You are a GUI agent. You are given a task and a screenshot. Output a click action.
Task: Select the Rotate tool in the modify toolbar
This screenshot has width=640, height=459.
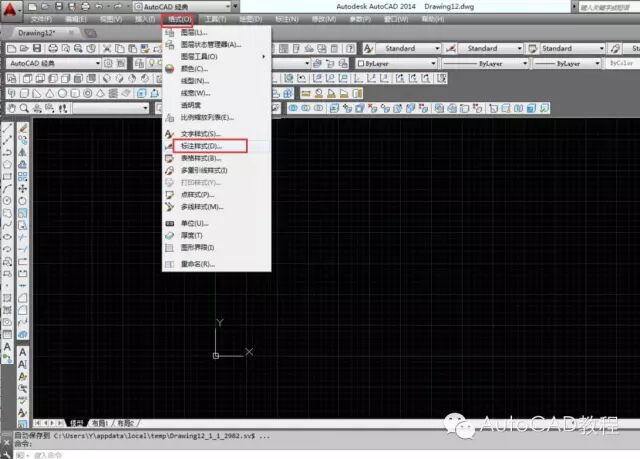[x=23, y=201]
